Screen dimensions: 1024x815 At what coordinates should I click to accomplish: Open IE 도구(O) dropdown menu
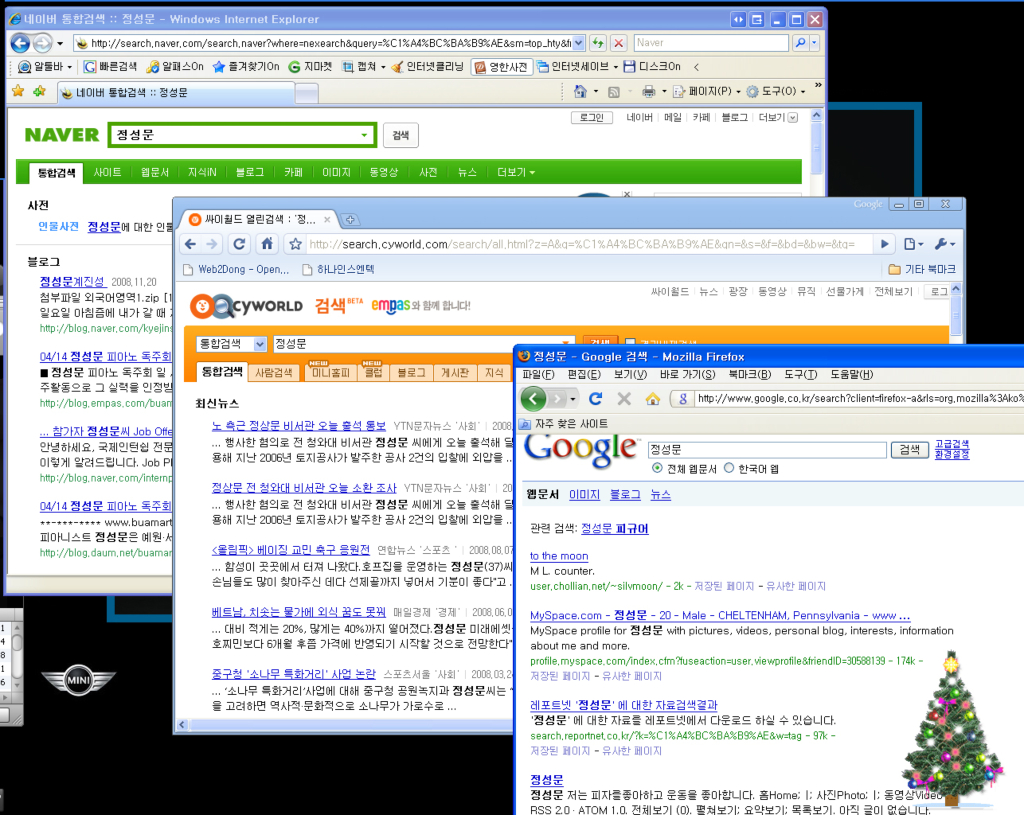click(776, 91)
